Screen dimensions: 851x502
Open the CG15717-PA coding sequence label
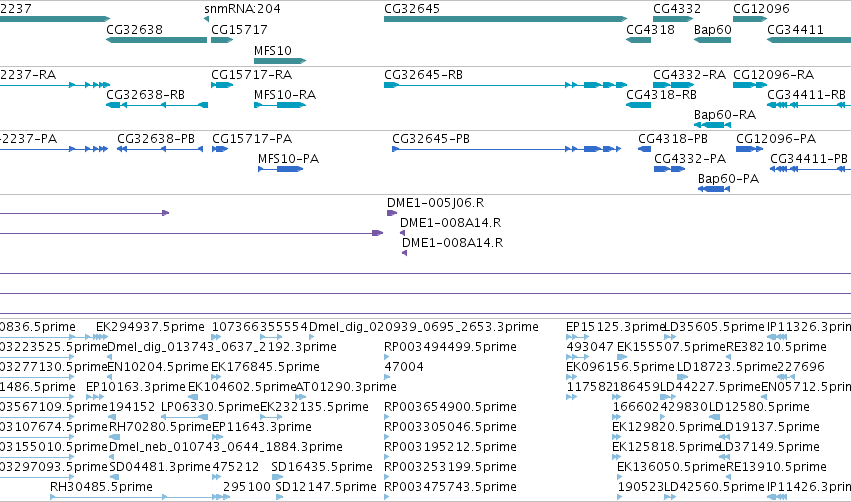[x=252, y=138]
